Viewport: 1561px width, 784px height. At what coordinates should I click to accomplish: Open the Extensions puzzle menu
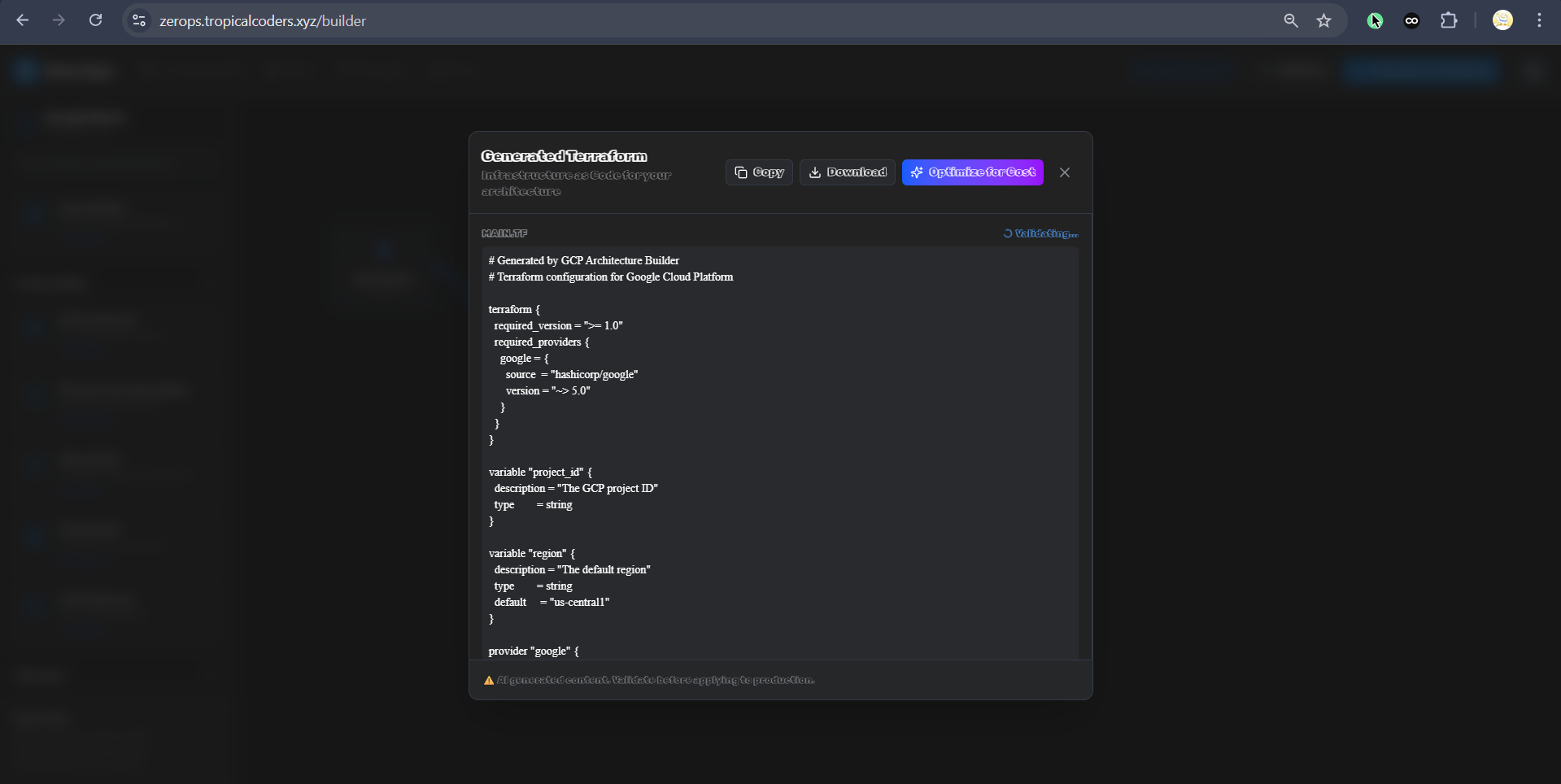[1449, 20]
